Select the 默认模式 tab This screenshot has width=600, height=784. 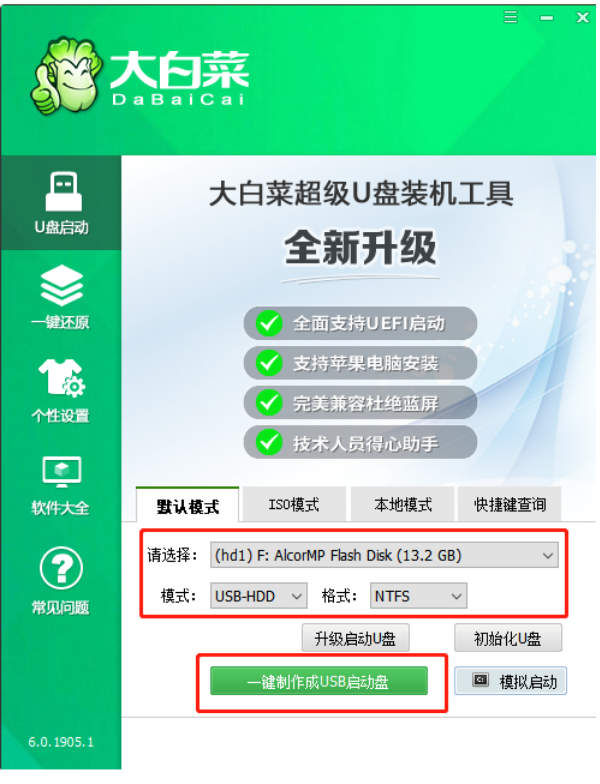click(x=188, y=506)
